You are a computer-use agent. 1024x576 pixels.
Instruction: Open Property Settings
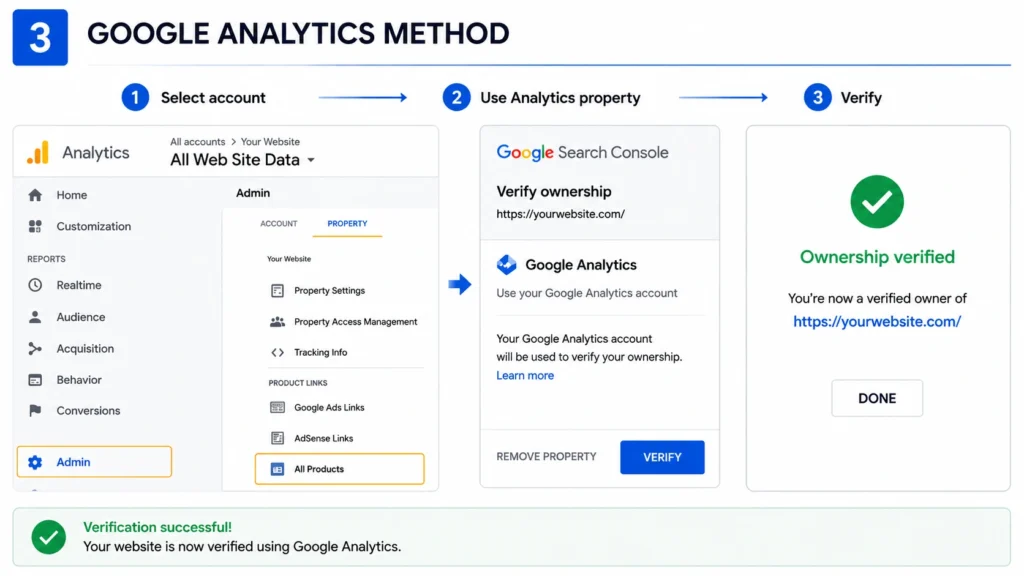[329, 291]
